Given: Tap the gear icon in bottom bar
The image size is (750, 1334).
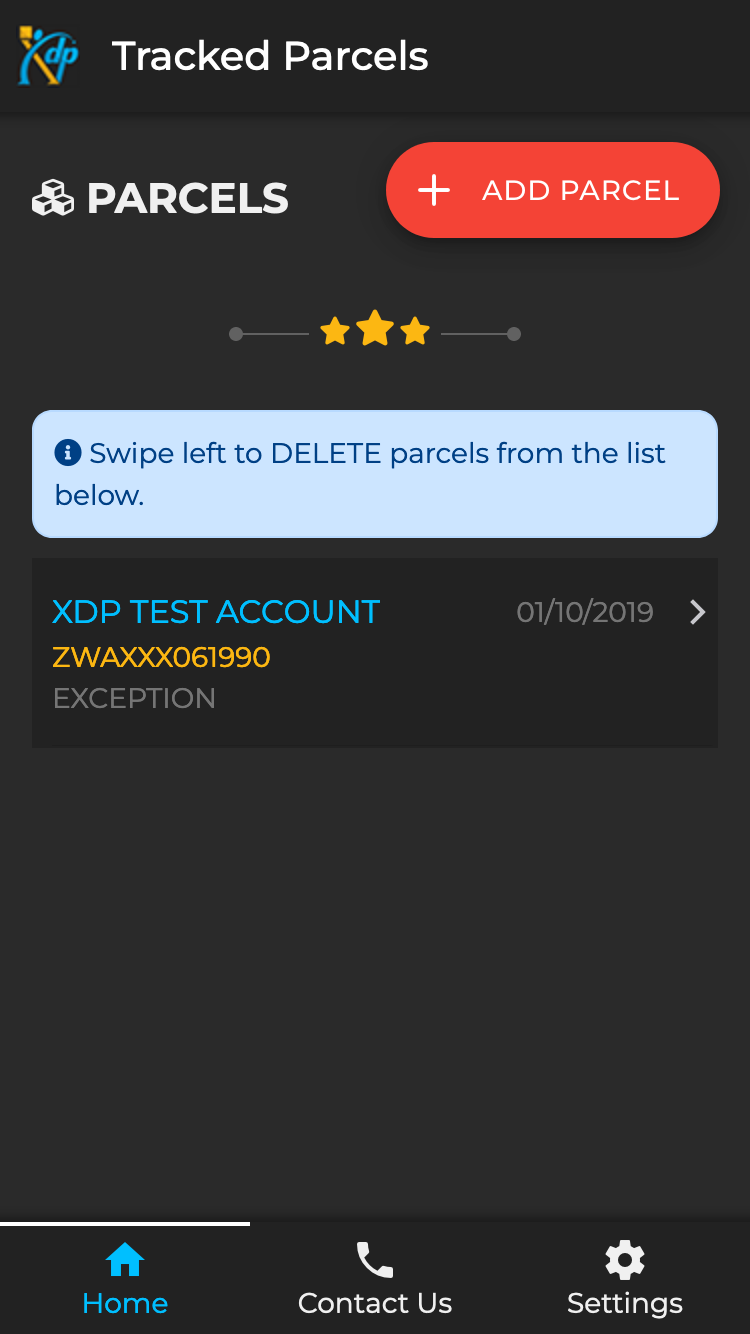Looking at the screenshot, I should [x=625, y=1260].
